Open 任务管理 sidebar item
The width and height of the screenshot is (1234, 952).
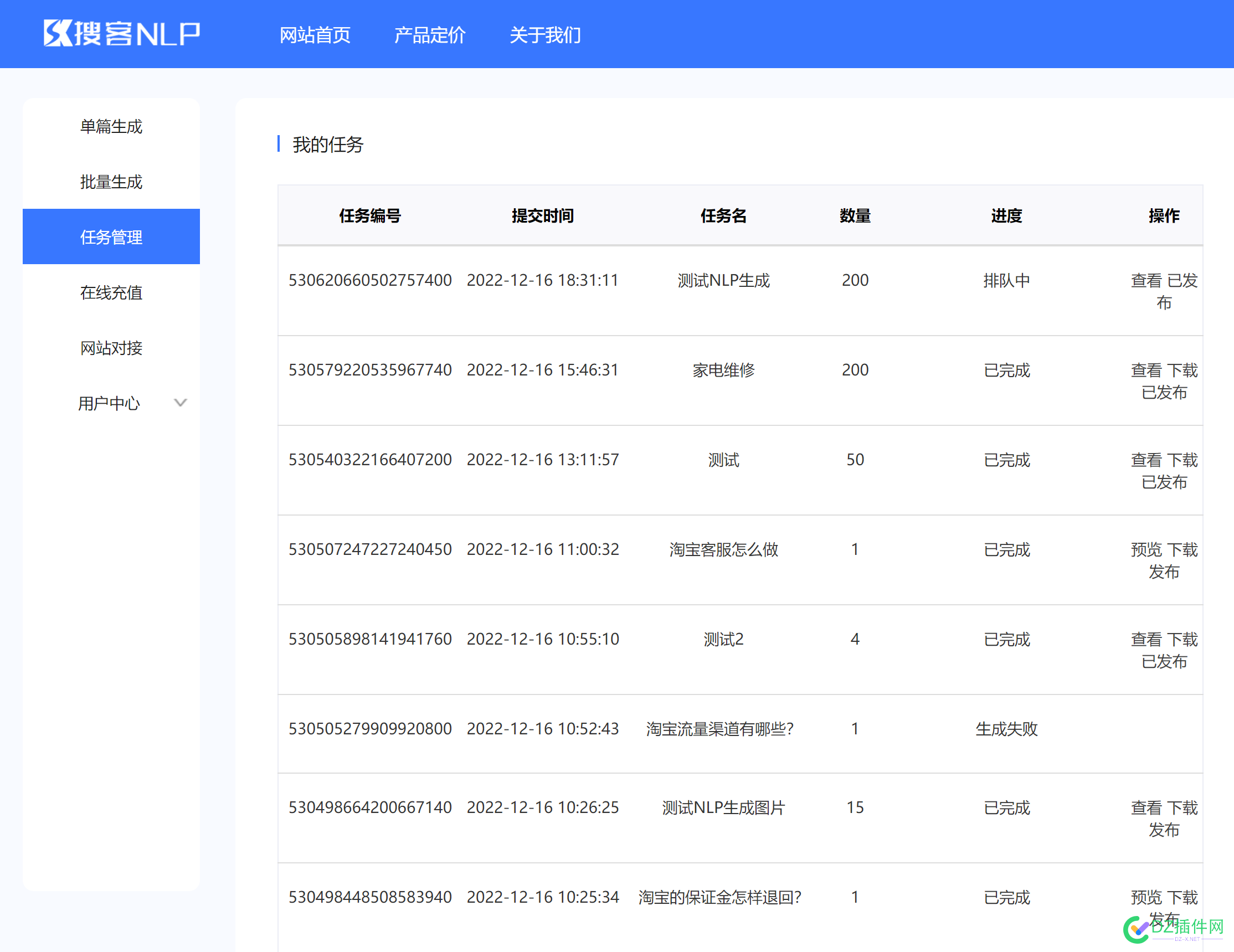tap(111, 236)
